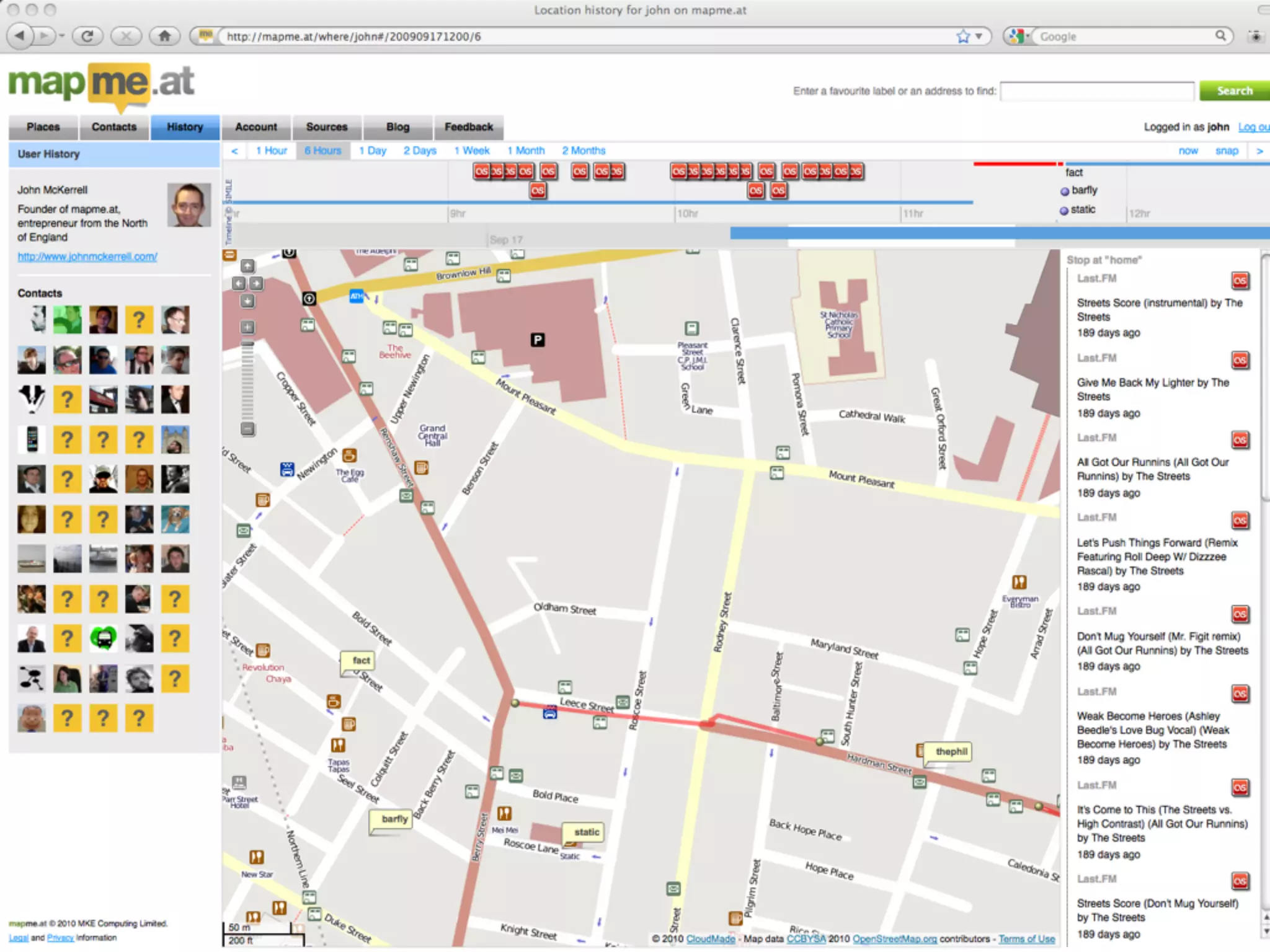Click the zoom in plus button
The height and width of the screenshot is (952, 1270).
[x=247, y=327]
